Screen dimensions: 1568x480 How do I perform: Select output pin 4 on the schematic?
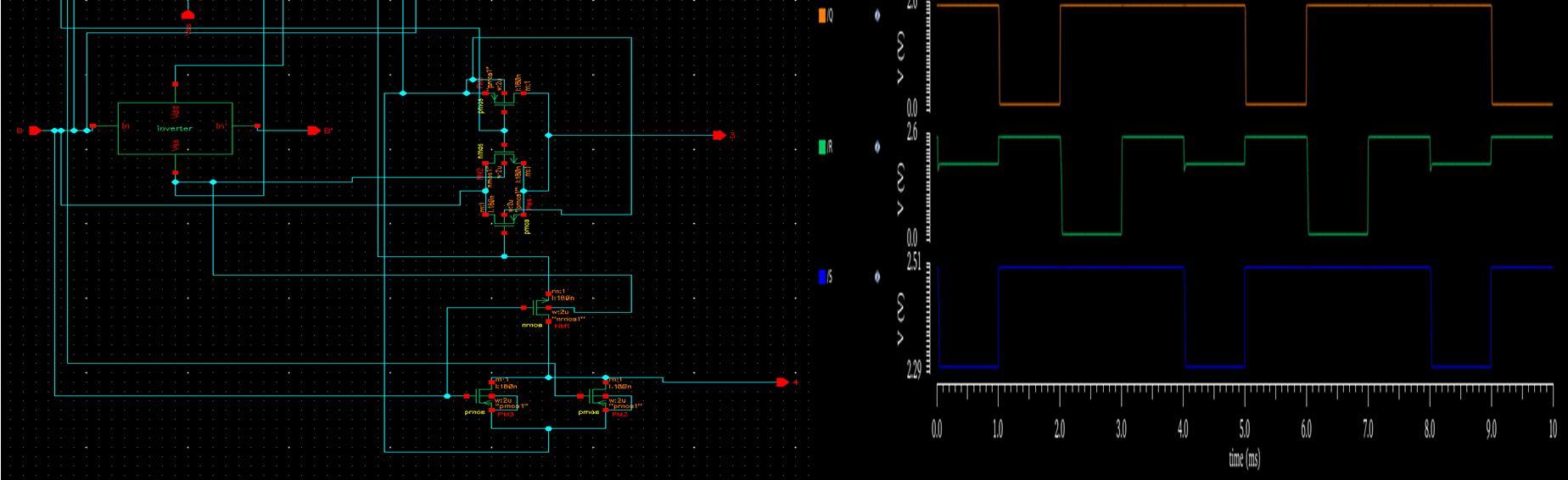pos(782,382)
